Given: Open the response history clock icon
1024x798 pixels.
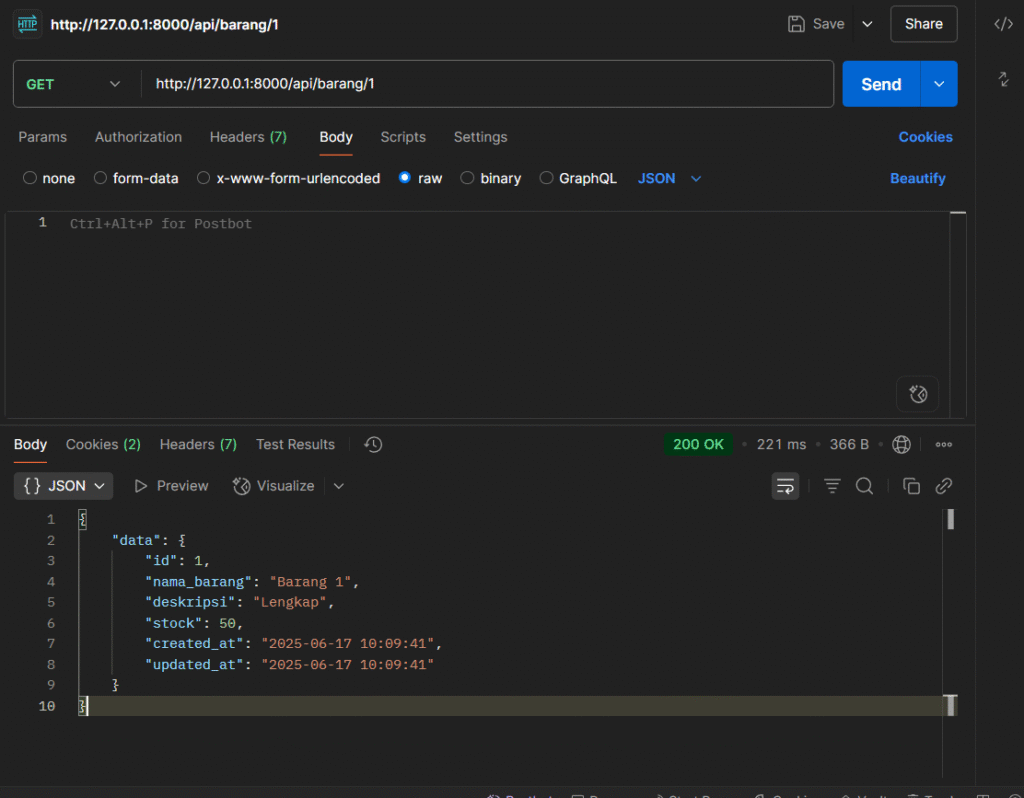Looking at the screenshot, I should tap(373, 444).
